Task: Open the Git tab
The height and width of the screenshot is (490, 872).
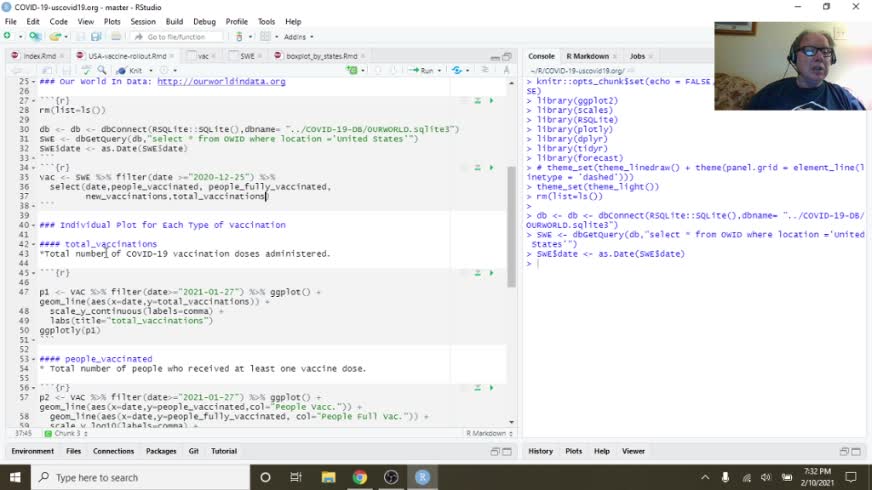Action: [194, 452]
